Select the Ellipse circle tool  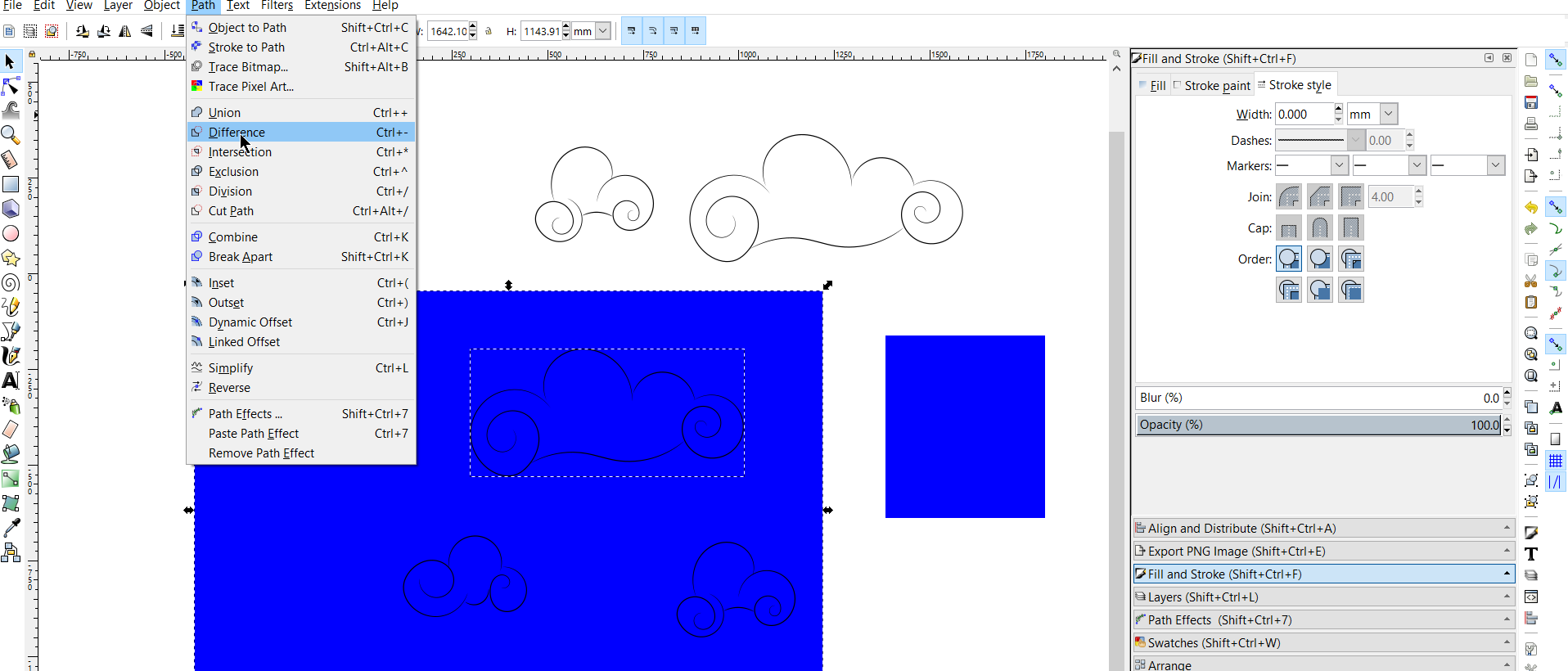tap(10, 233)
